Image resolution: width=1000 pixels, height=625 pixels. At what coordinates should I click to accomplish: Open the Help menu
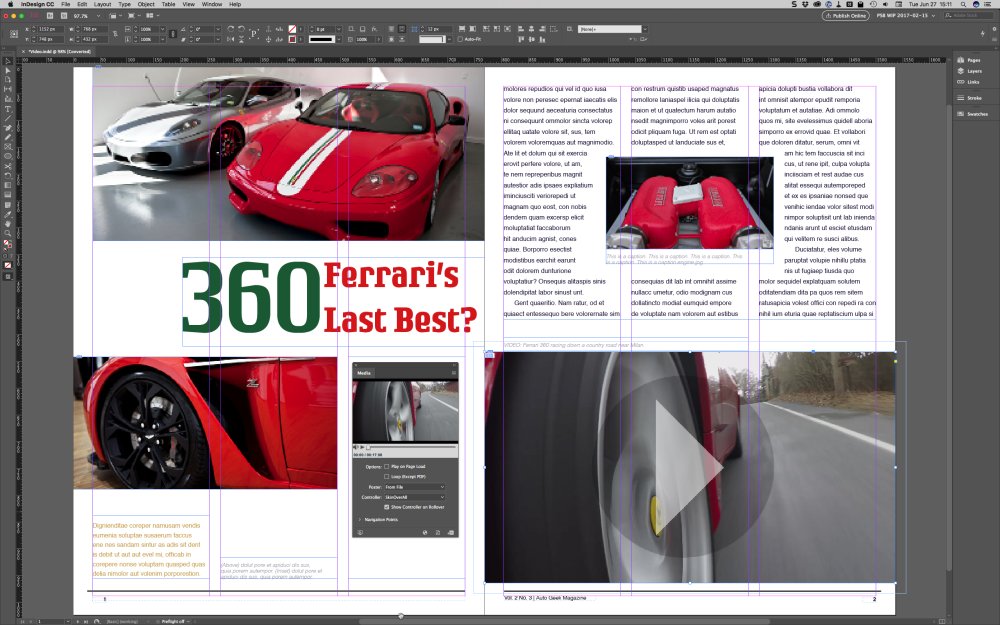pos(235,4)
